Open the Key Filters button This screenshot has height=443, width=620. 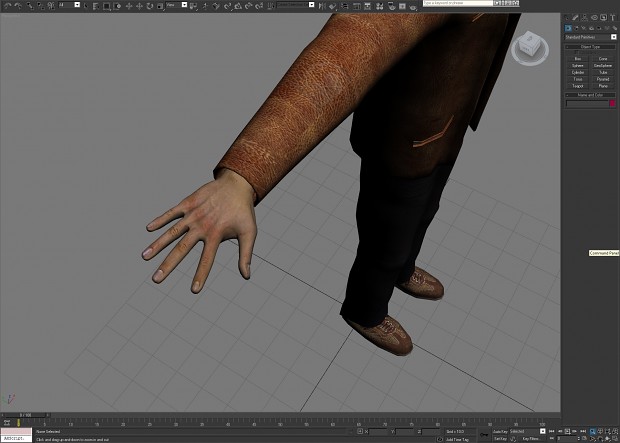(531, 439)
